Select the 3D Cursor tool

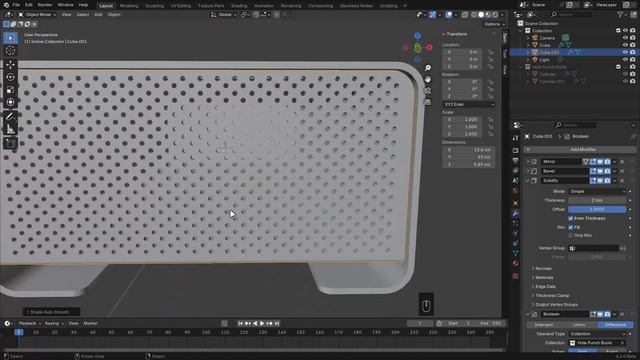coord(11,51)
